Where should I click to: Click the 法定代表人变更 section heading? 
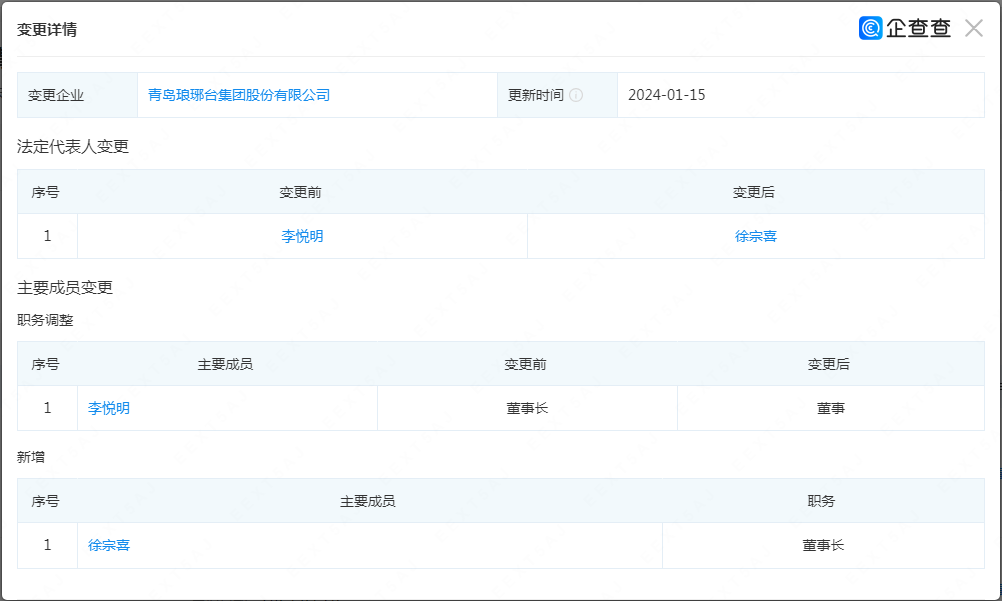pyautogui.click(x=73, y=146)
